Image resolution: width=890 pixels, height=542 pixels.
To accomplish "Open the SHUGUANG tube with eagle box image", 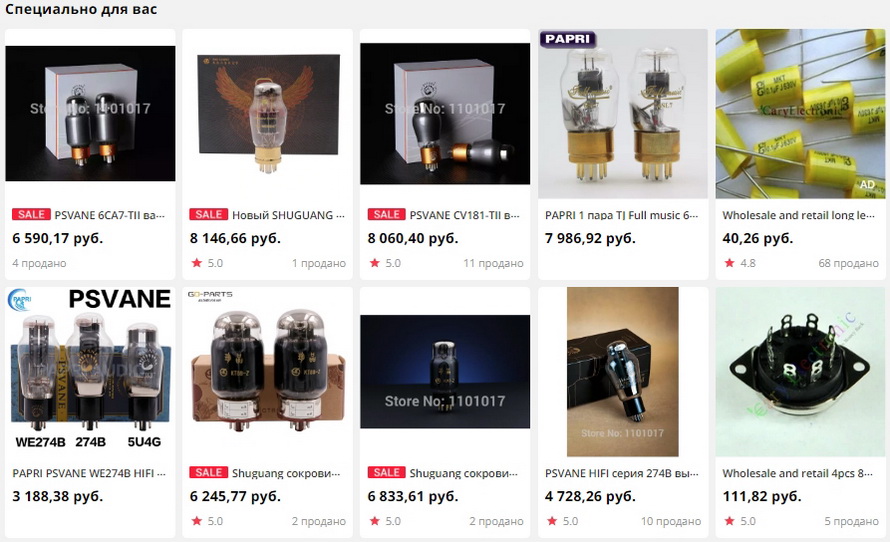I will 268,114.
